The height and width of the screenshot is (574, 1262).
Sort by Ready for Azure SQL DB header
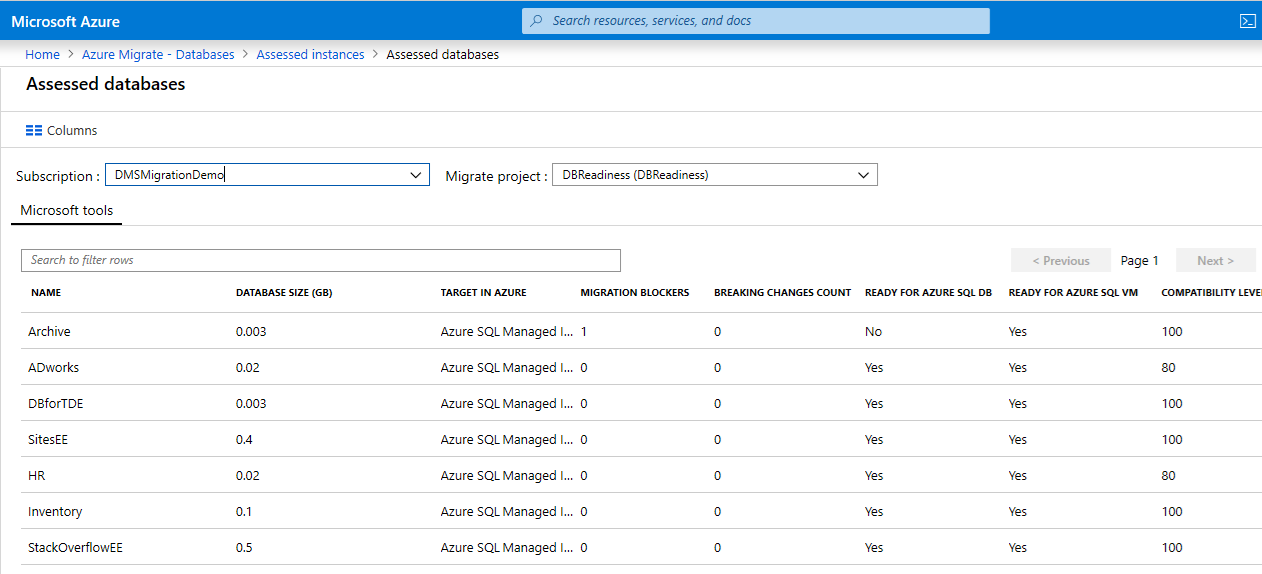pyautogui.click(x=928, y=293)
